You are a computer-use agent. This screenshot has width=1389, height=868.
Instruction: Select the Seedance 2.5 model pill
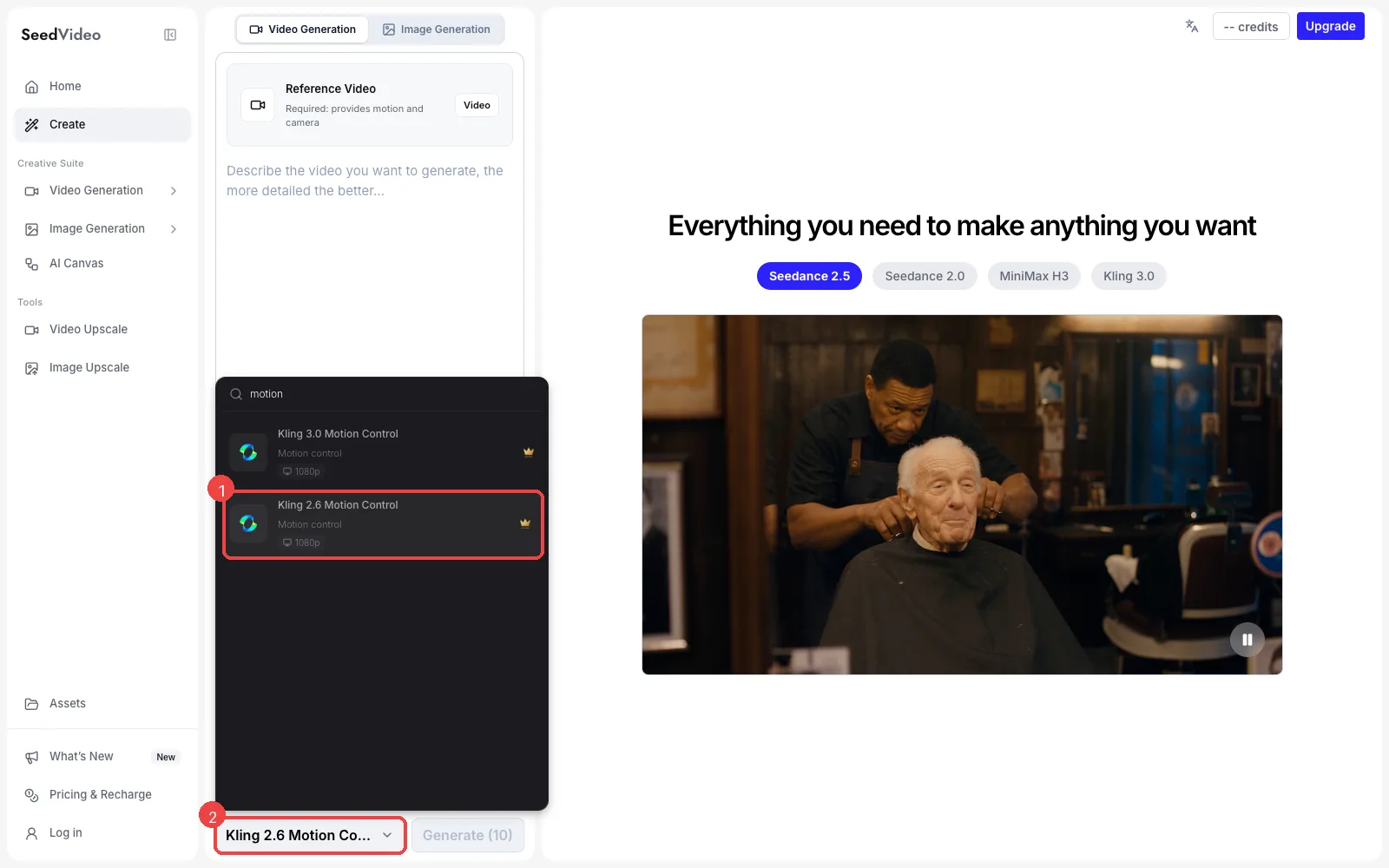click(809, 276)
